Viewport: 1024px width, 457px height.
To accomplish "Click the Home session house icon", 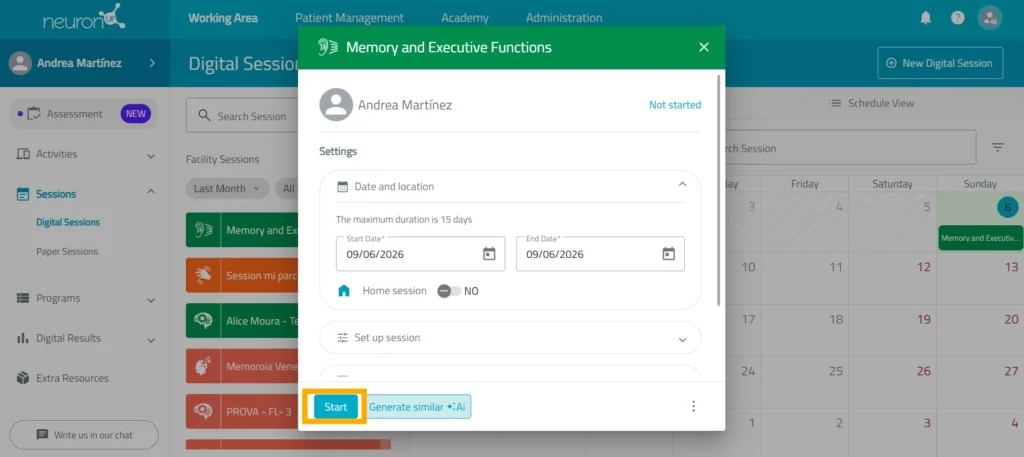I will 344,291.
